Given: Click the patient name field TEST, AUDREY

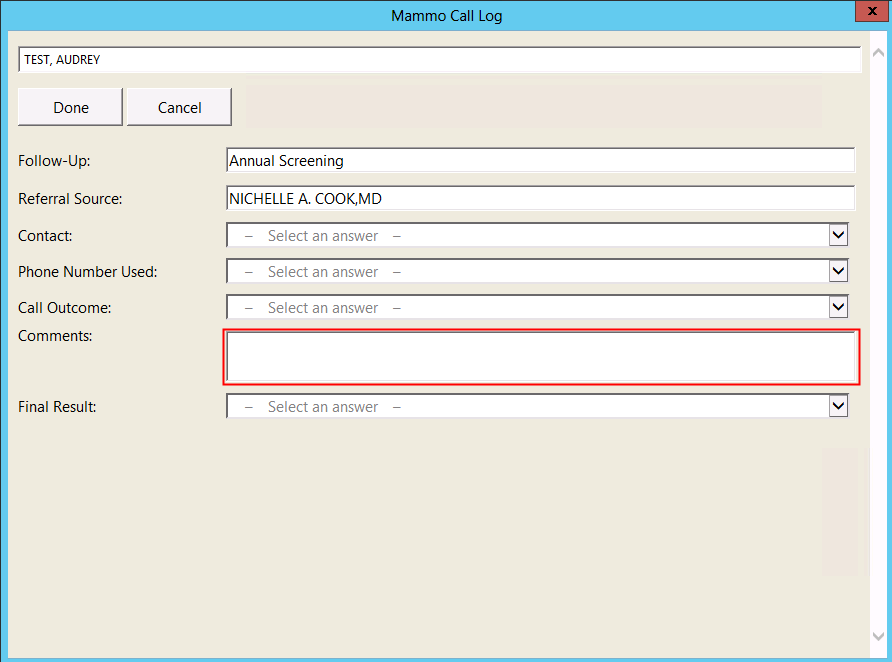Looking at the screenshot, I should pyautogui.click(x=438, y=60).
